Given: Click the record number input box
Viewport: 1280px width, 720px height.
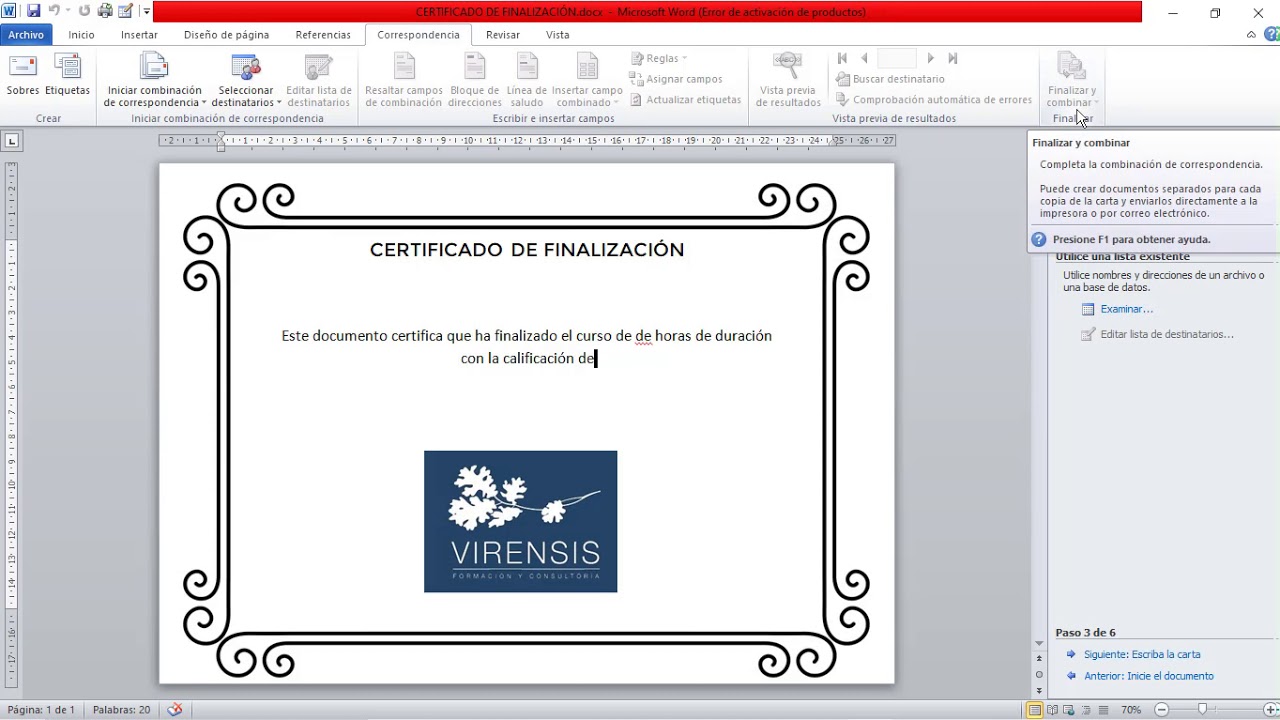Looking at the screenshot, I should [x=897, y=58].
